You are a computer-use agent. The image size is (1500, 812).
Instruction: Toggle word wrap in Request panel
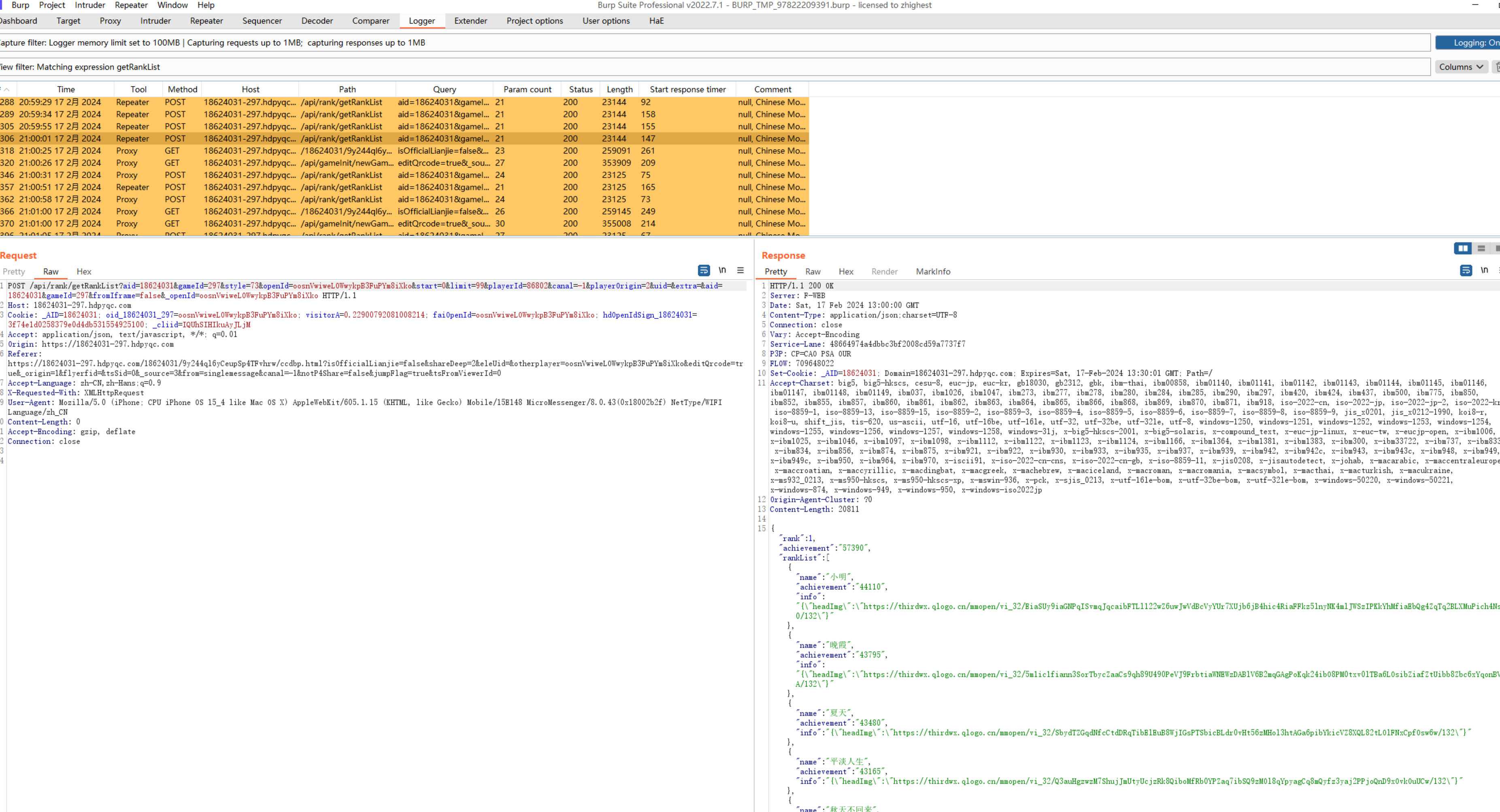(x=703, y=271)
